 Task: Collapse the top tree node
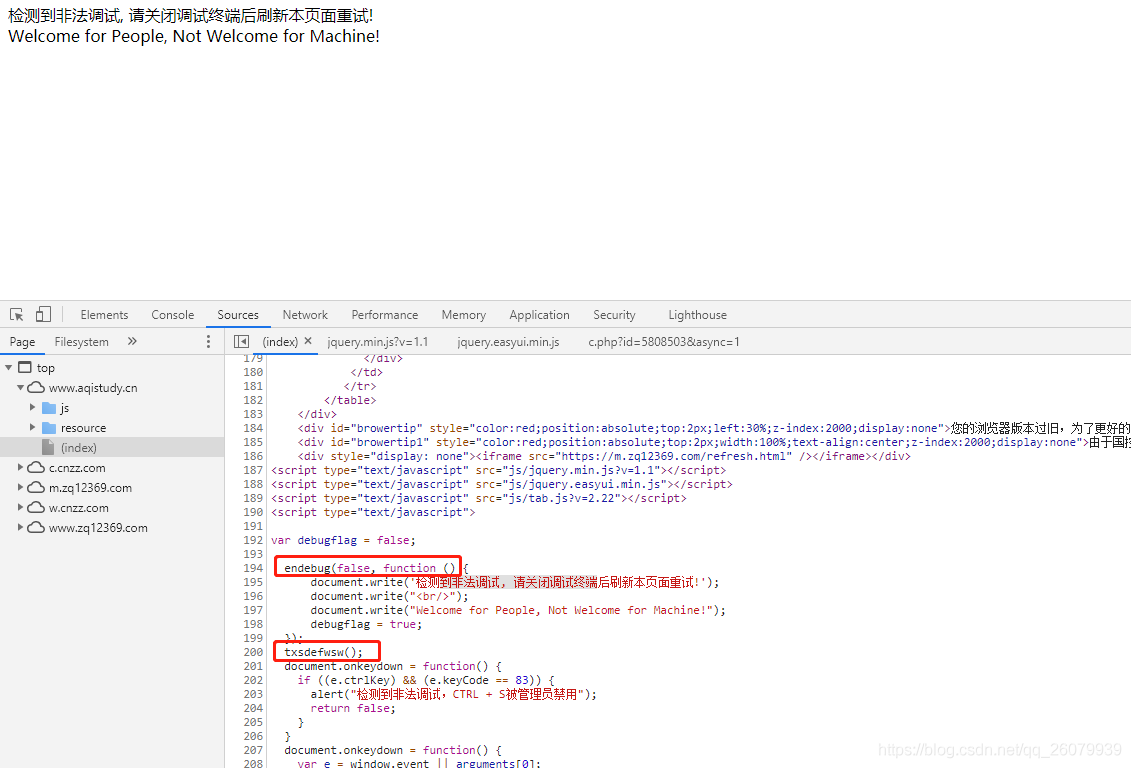[9, 367]
